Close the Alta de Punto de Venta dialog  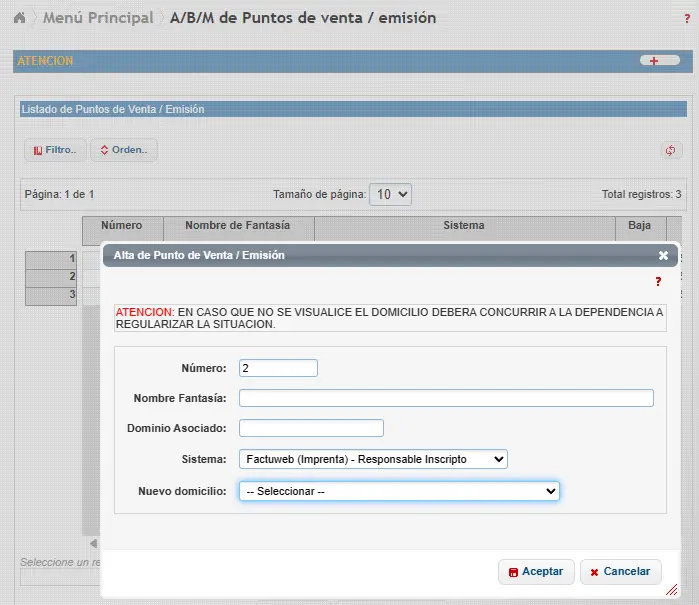click(x=663, y=255)
